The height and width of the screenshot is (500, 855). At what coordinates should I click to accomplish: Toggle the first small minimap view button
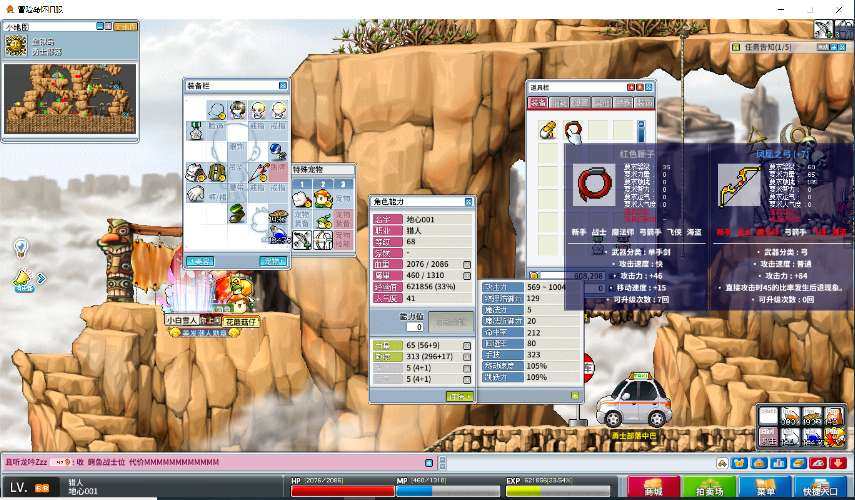(100, 26)
